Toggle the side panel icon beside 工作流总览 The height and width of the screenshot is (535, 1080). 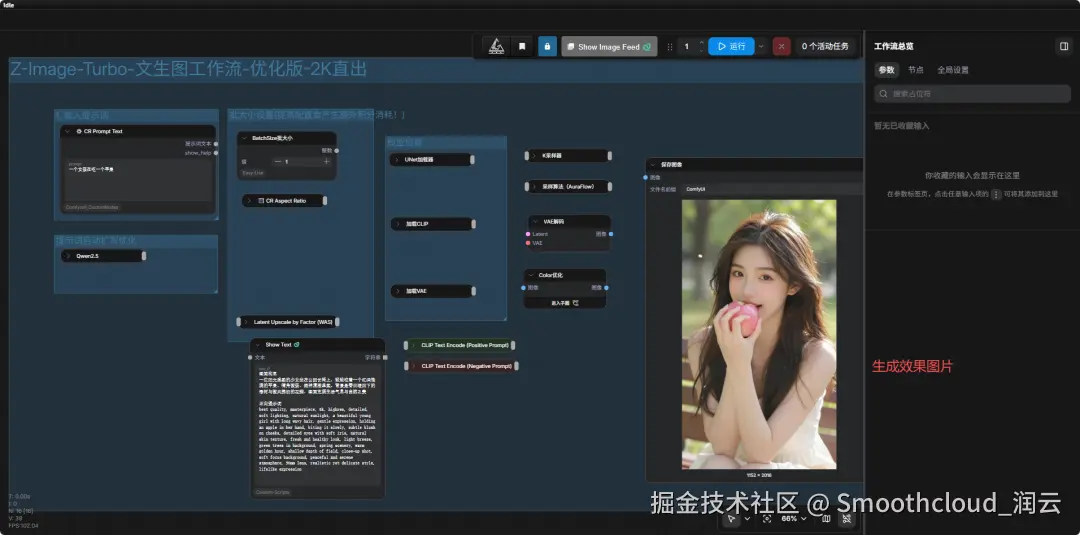(x=1063, y=46)
